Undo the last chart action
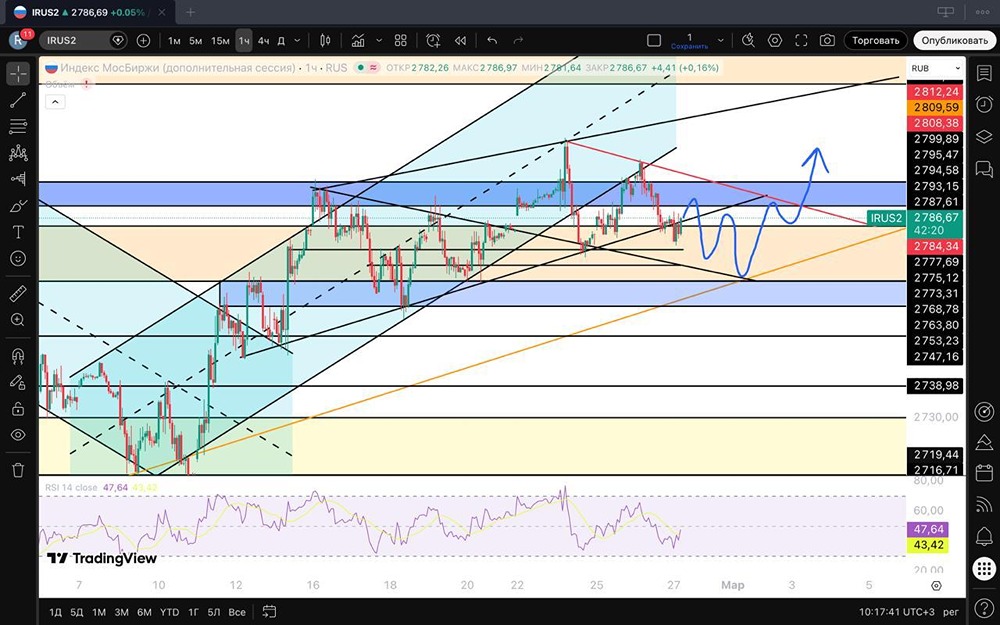This screenshot has width=1000, height=625. pos(492,40)
